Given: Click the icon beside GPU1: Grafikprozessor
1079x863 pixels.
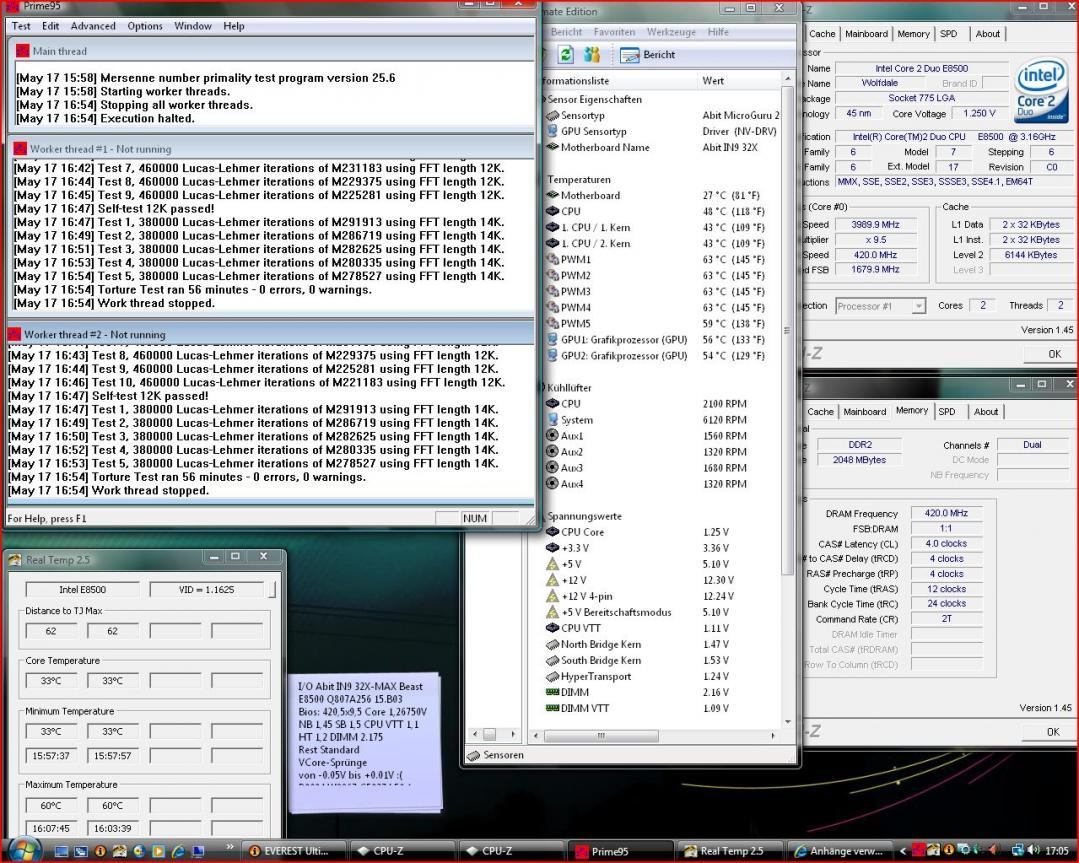Looking at the screenshot, I should click(552, 339).
